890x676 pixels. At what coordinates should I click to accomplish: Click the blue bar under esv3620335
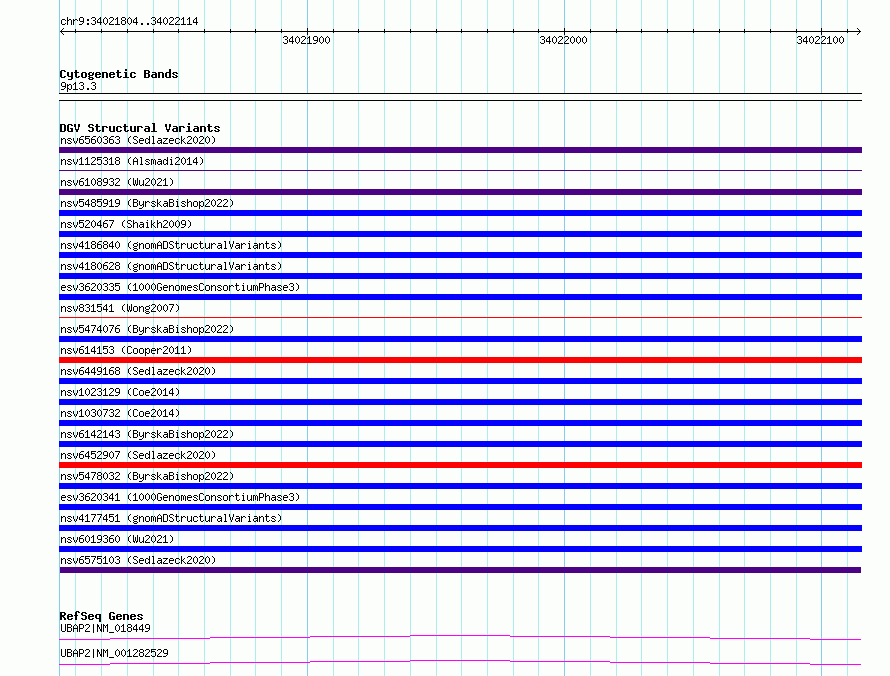coord(460,297)
